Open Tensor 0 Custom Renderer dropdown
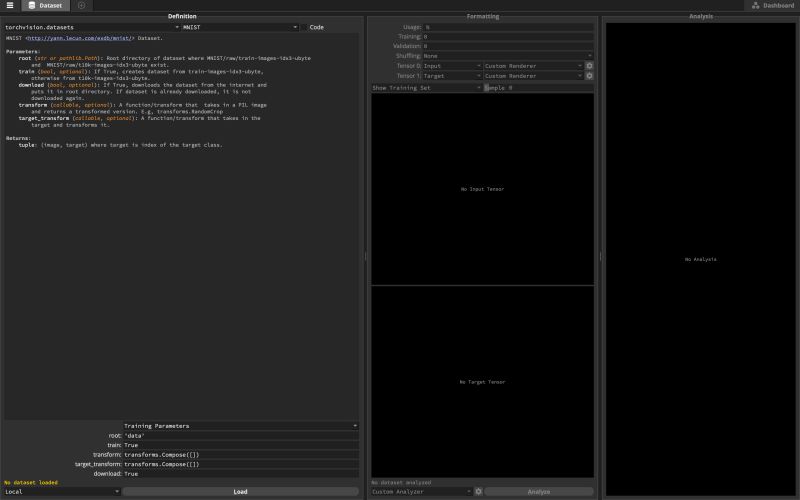Image resolution: width=800 pixels, height=500 pixels. pos(534,66)
